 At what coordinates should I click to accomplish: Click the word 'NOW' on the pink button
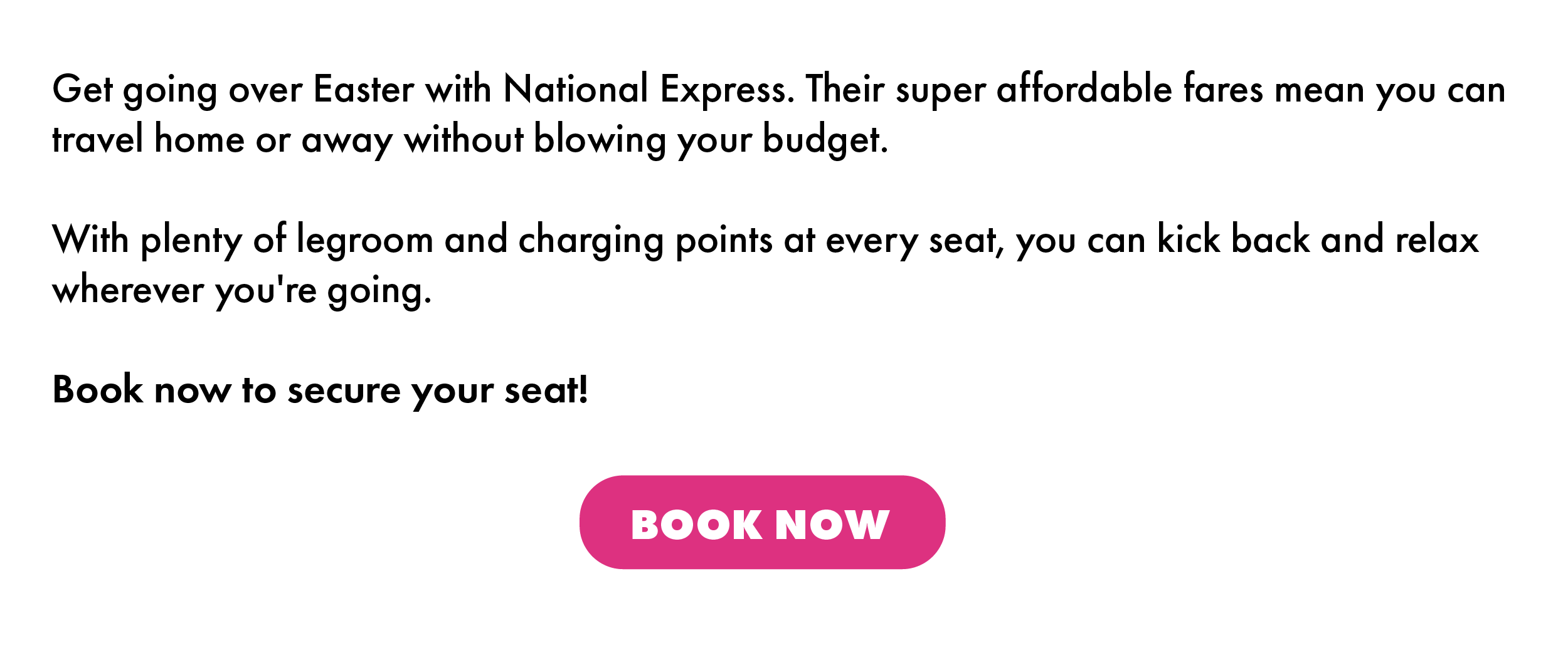click(832, 524)
